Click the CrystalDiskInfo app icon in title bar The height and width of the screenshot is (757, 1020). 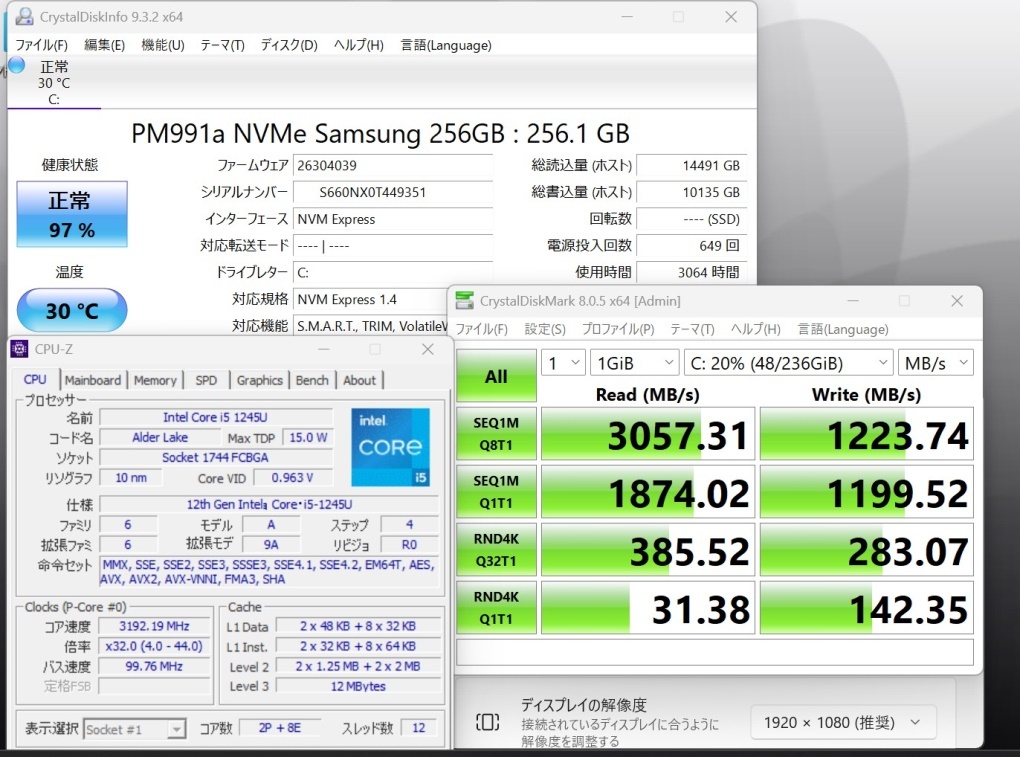tap(24, 16)
